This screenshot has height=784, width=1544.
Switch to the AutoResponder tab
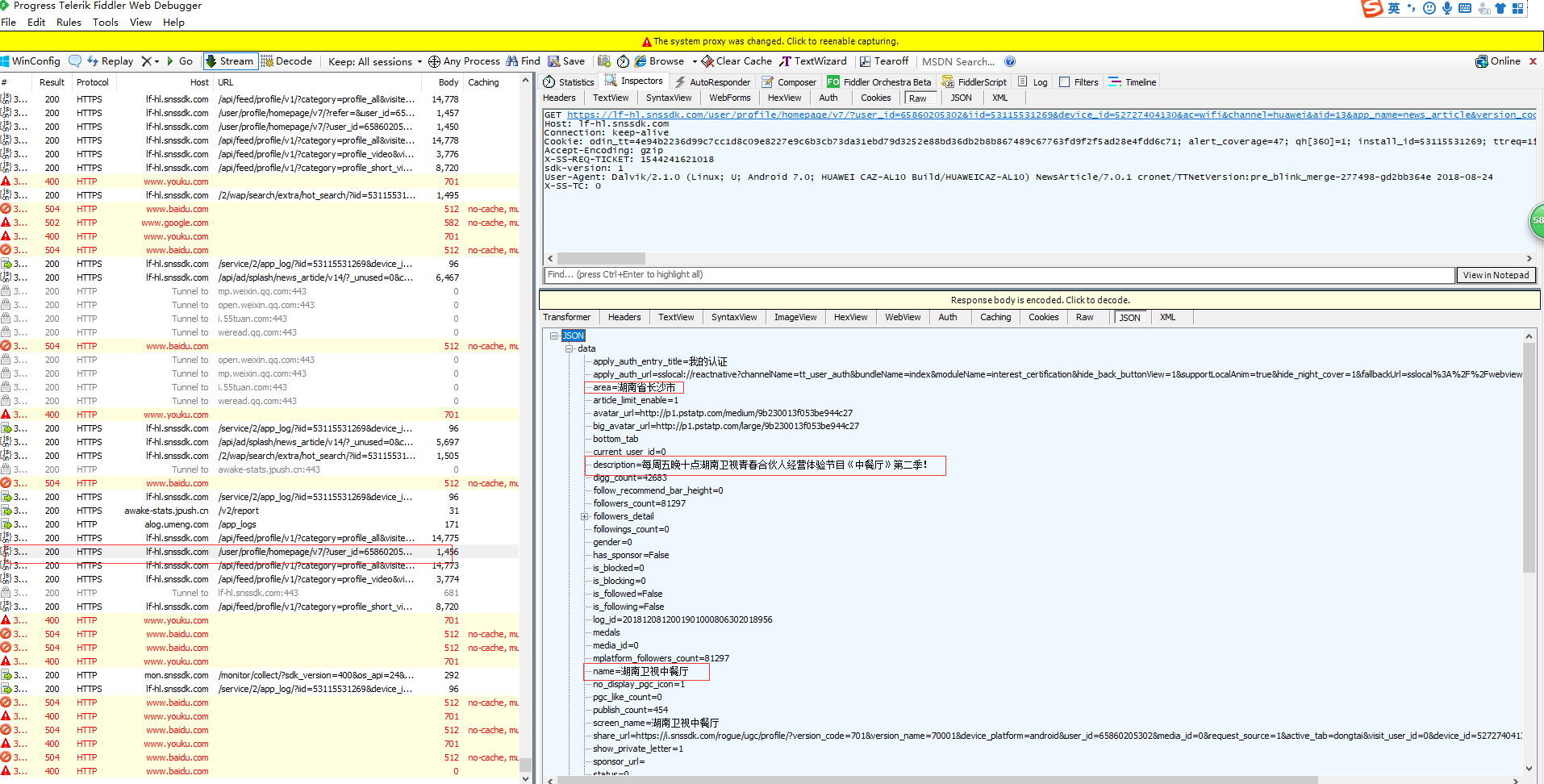tap(712, 82)
